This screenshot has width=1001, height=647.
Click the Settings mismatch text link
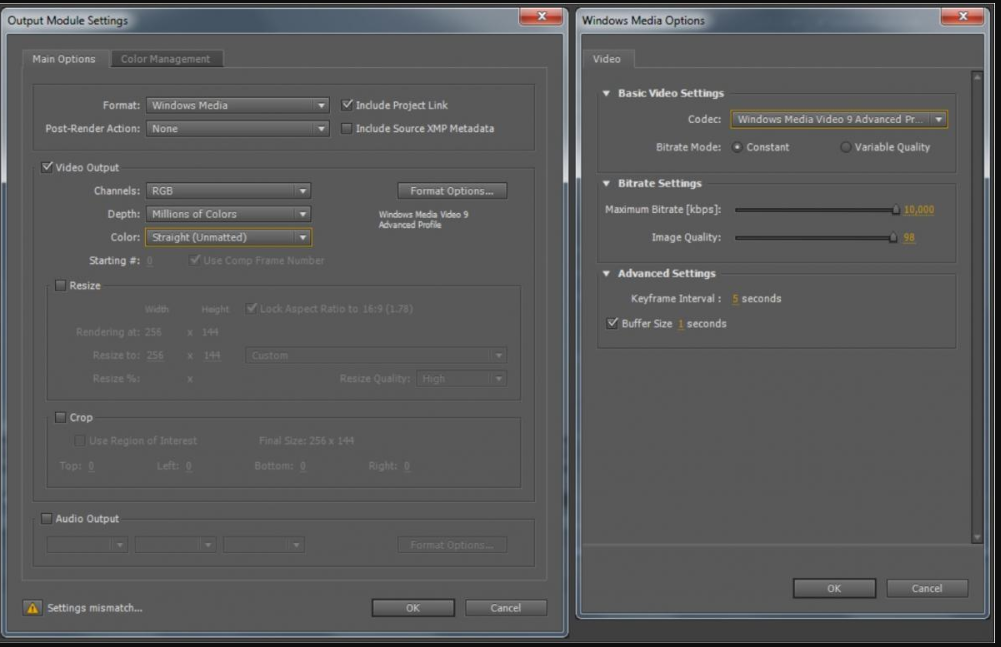point(94,608)
